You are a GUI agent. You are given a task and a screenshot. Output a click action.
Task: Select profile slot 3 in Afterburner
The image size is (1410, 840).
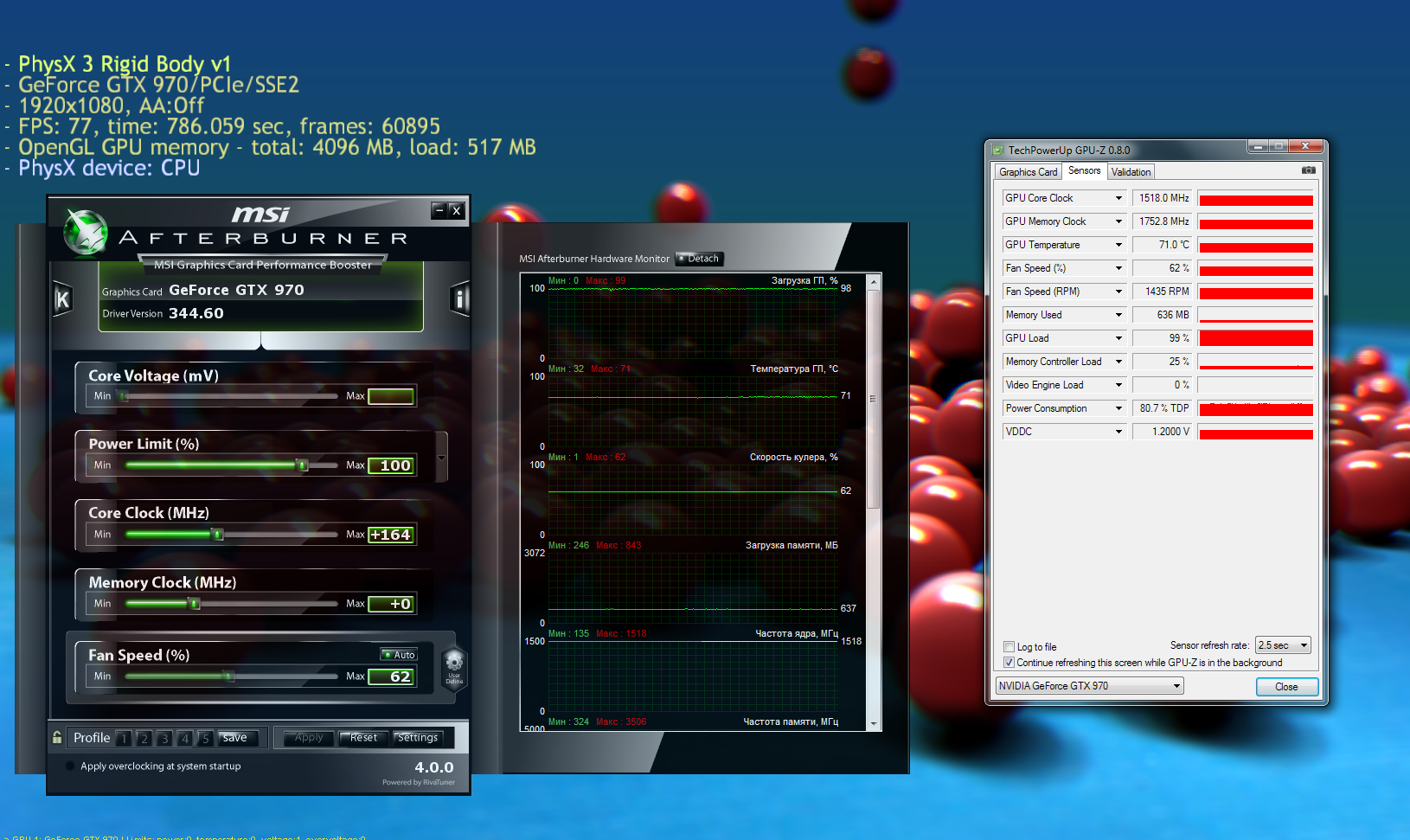click(164, 738)
